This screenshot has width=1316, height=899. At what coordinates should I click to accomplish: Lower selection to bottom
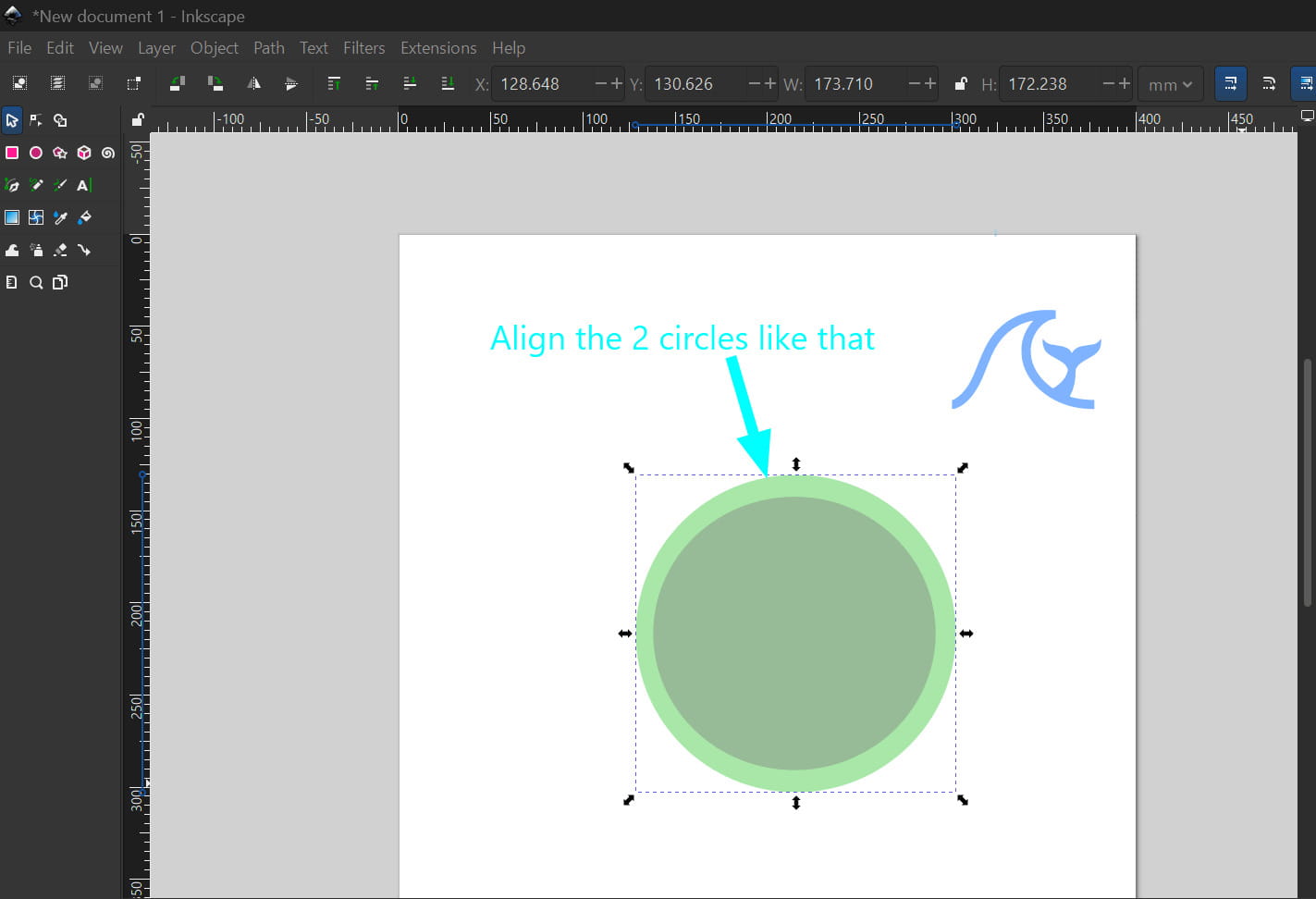click(448, 83)
